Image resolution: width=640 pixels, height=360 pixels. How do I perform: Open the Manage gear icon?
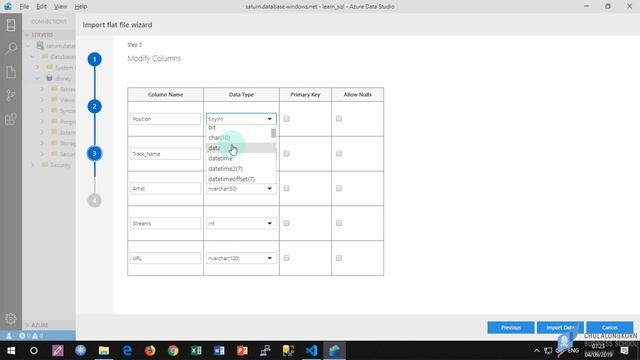coord(11,318)
